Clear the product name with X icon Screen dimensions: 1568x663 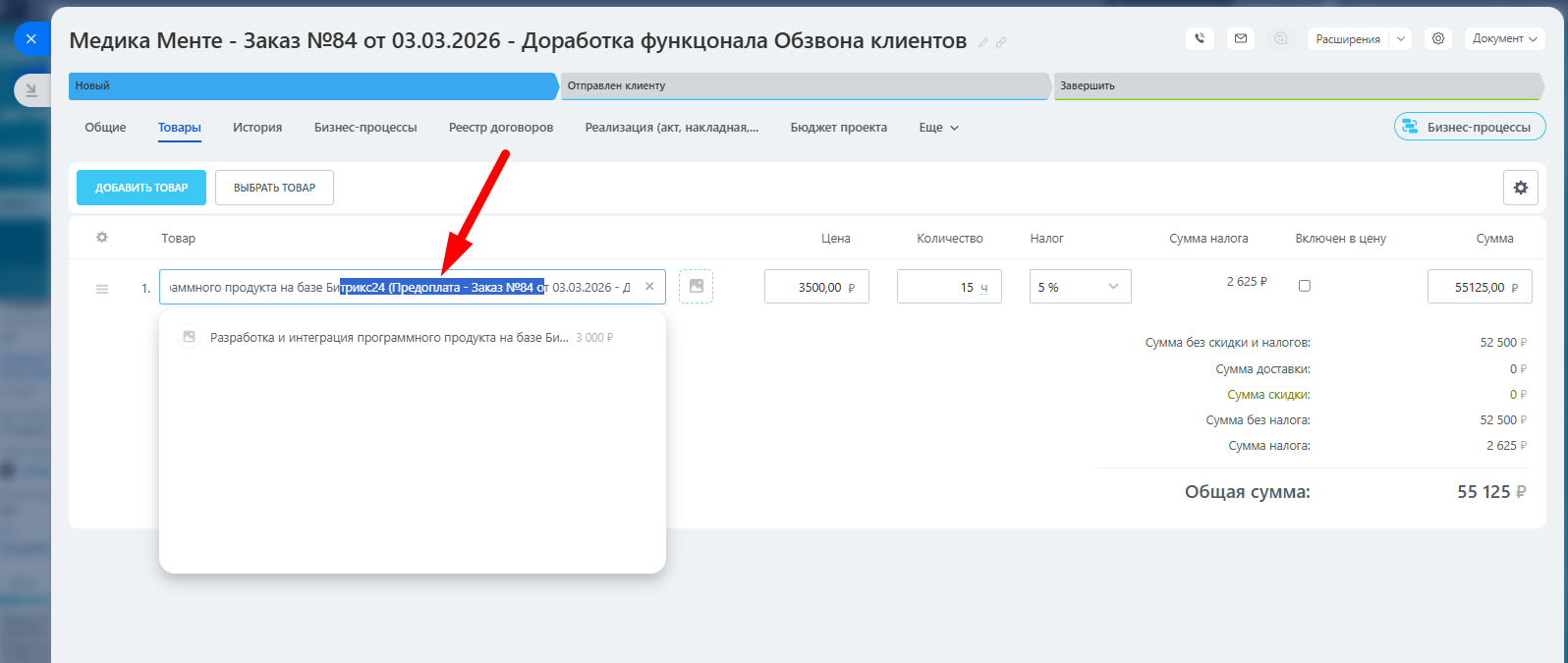pos(649,287)
